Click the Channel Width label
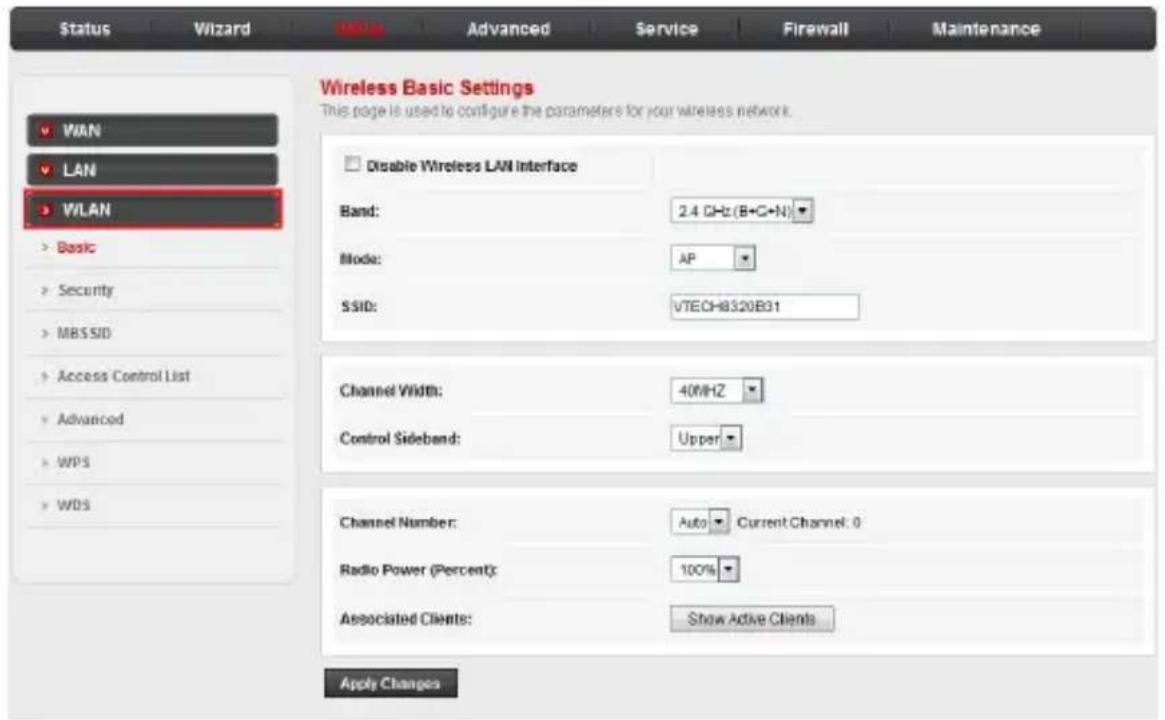Viewport: 1165px width, 720px height. coord(391,391)
